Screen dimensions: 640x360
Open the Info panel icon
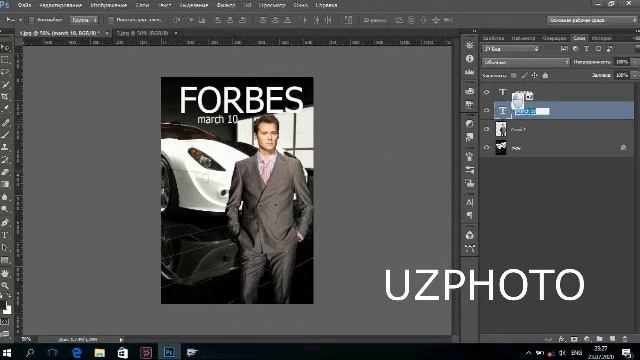(470, 58)
